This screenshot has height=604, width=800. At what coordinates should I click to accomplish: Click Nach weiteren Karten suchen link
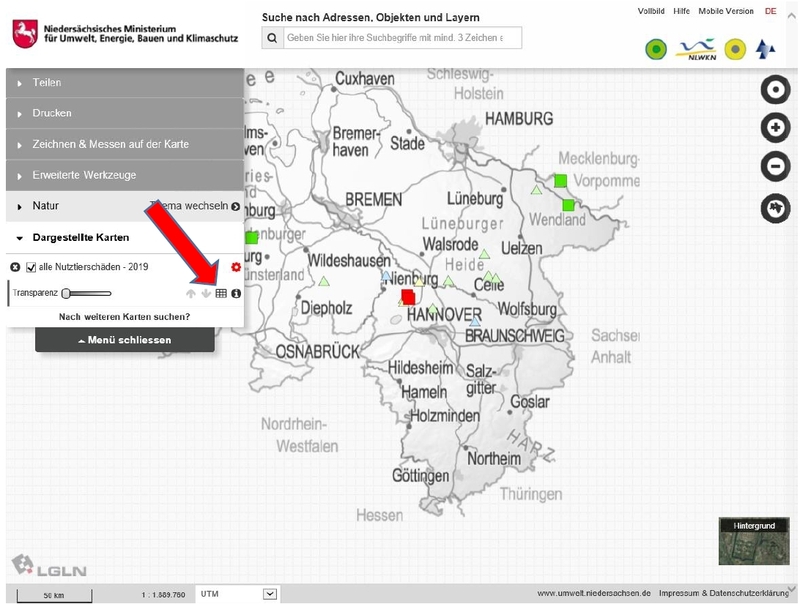pos(124,317)
